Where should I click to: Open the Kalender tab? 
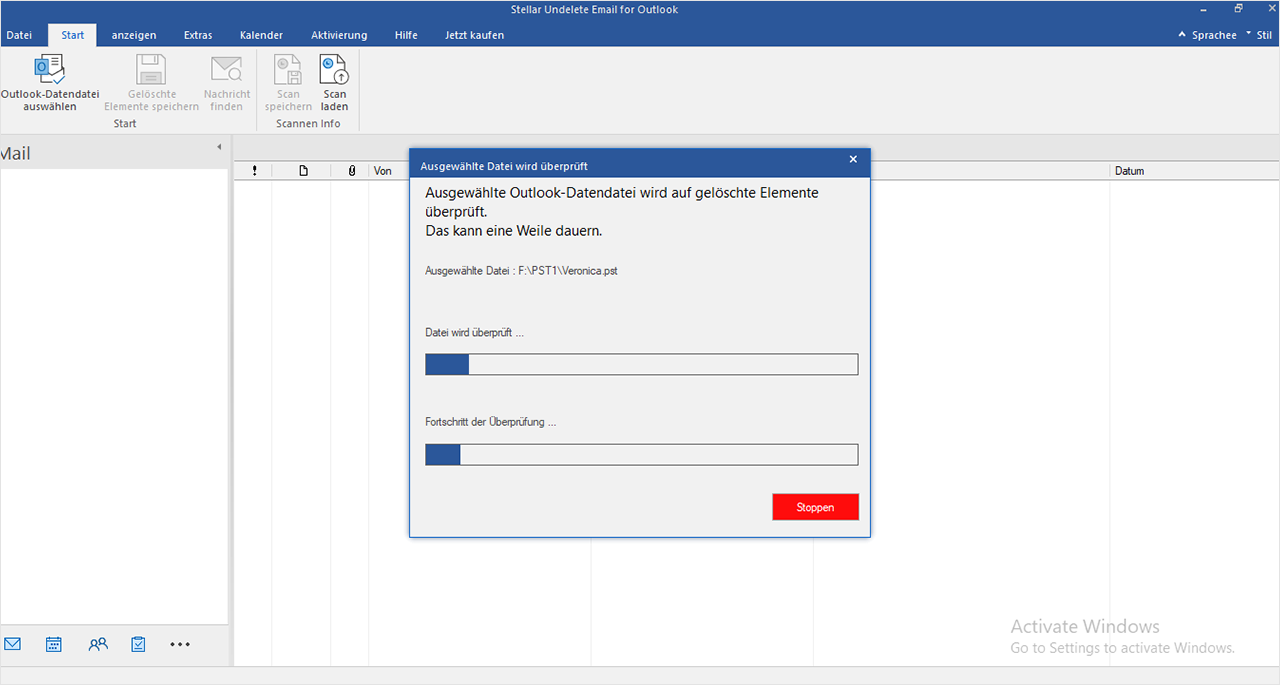[x=261, y=35]
